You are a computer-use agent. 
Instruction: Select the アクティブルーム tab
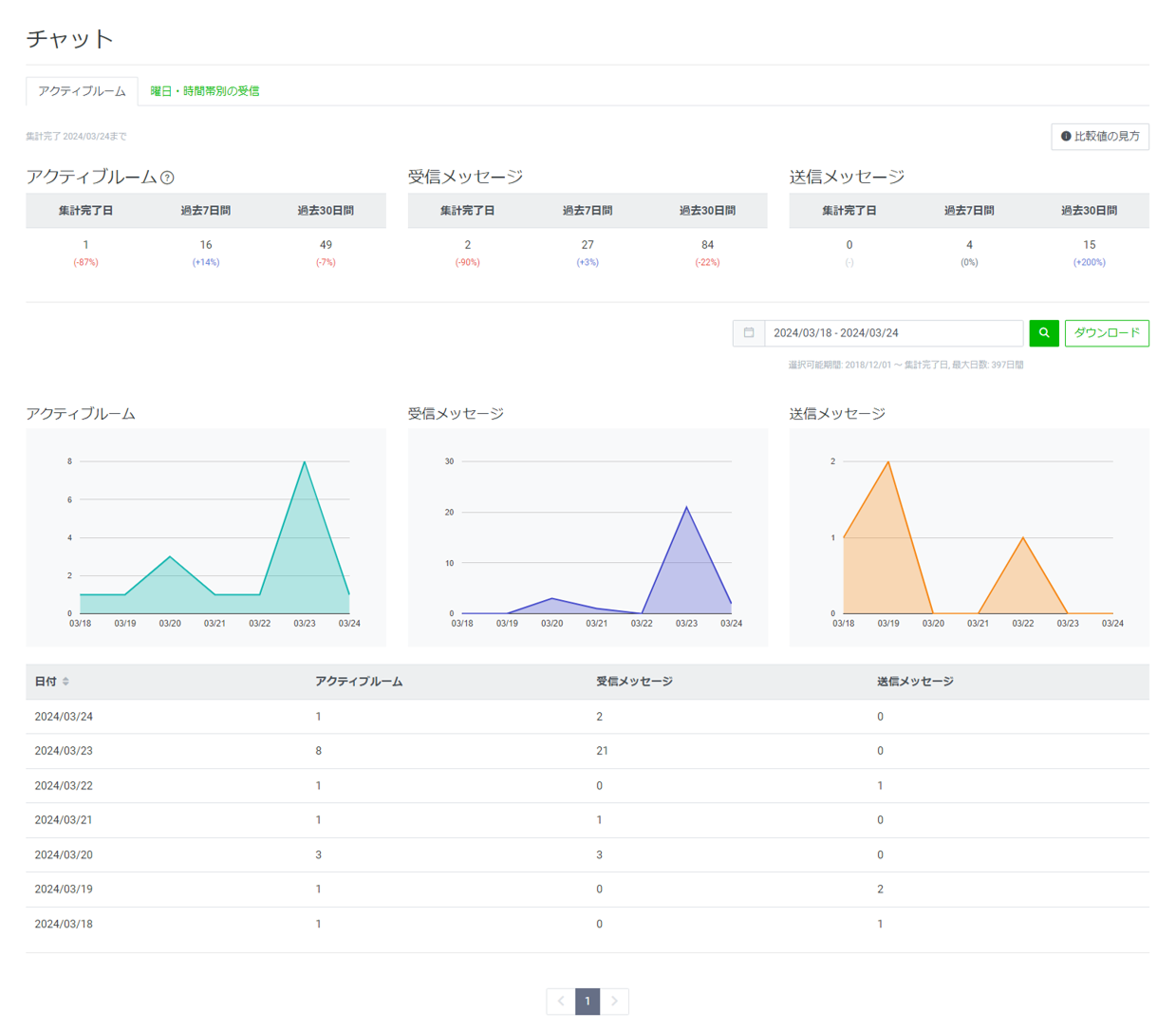(x=81, y=91)
